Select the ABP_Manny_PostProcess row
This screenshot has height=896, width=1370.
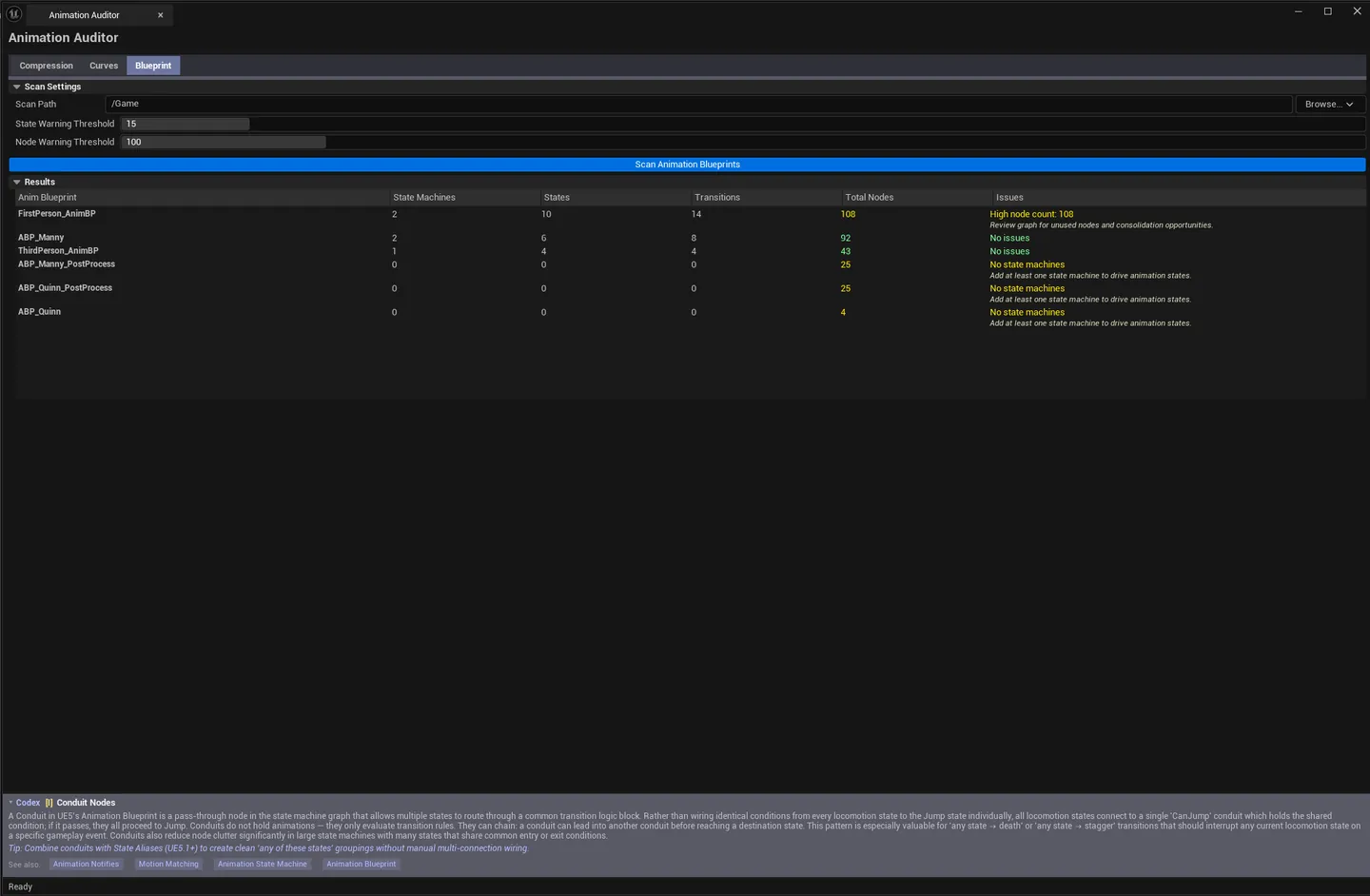690,269
